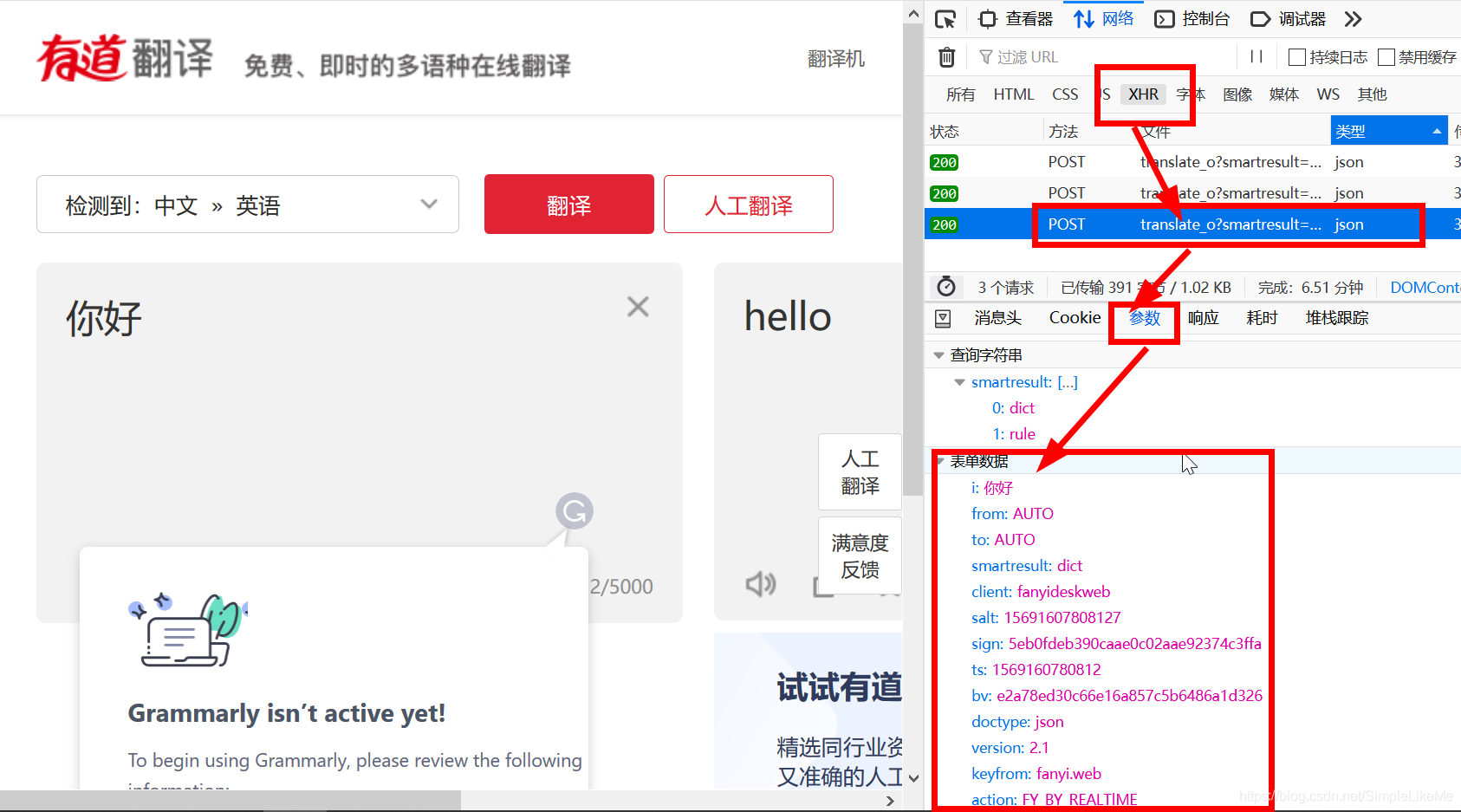
Task: Click the performance analysis stopwatch icon
Action: (946, 287)
